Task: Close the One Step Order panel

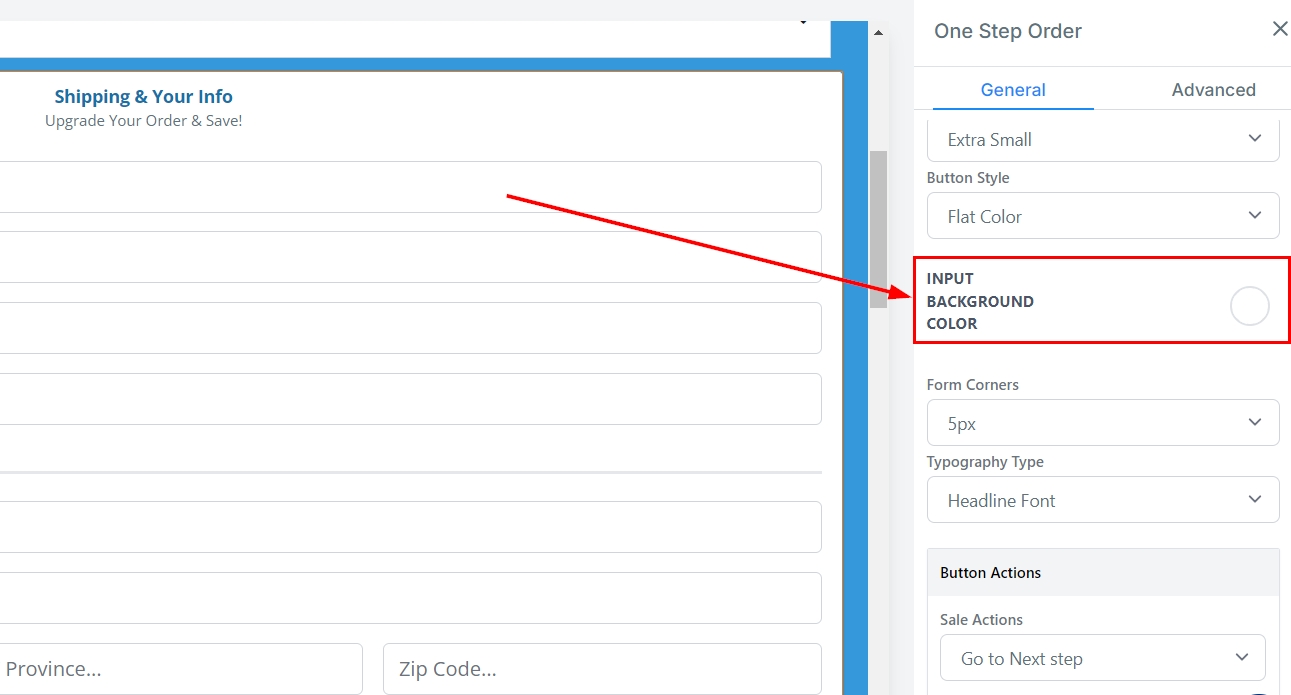Action: coord(1279,29)
